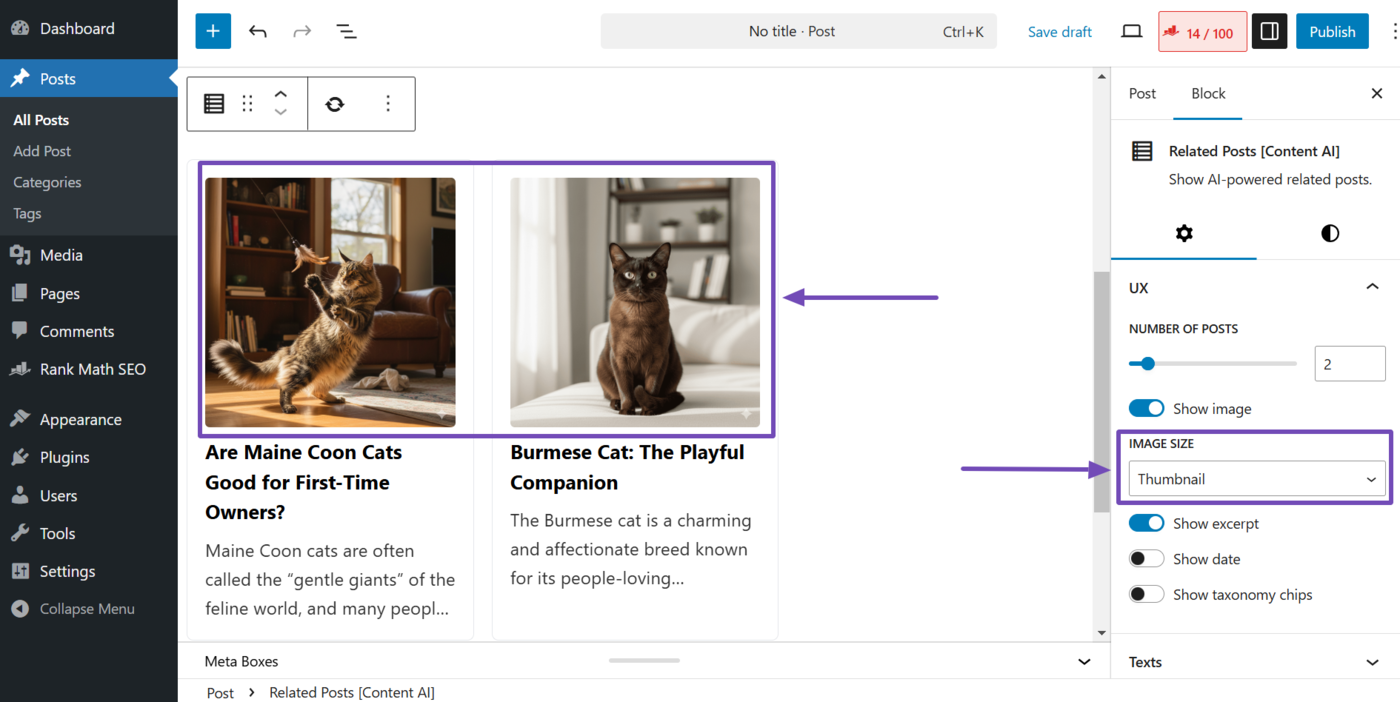Viewport: 1400px width, 702px height.
Task: Switch to the Post tab
Action: coord(1142,93)
